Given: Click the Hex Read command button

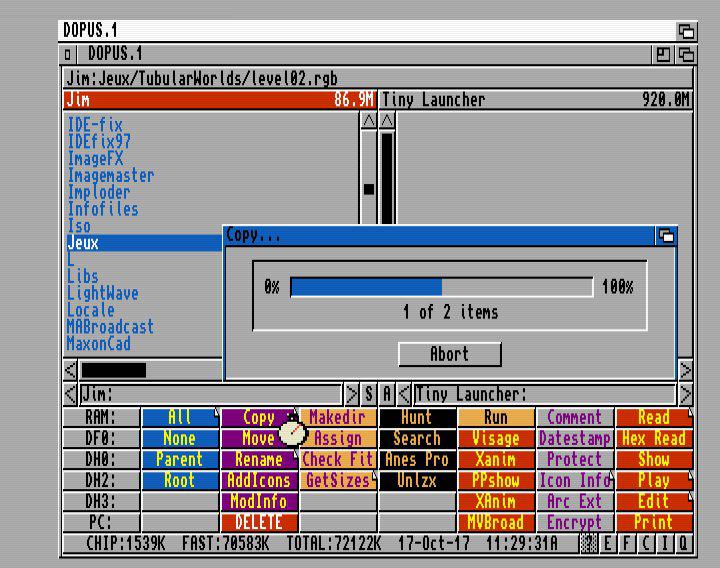Looking at the screenshot, I should [654, 438].
